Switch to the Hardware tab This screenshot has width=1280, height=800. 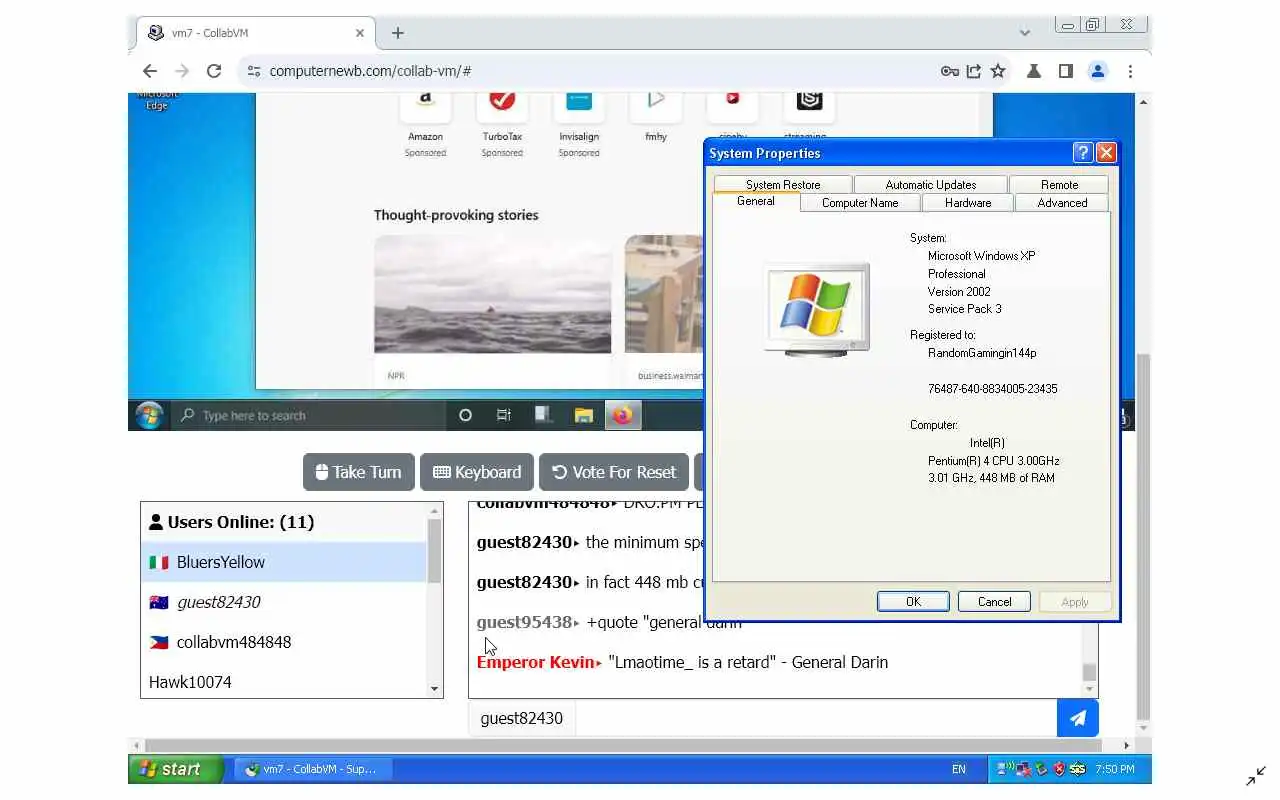pyautogui.click(x=968, y=202)
